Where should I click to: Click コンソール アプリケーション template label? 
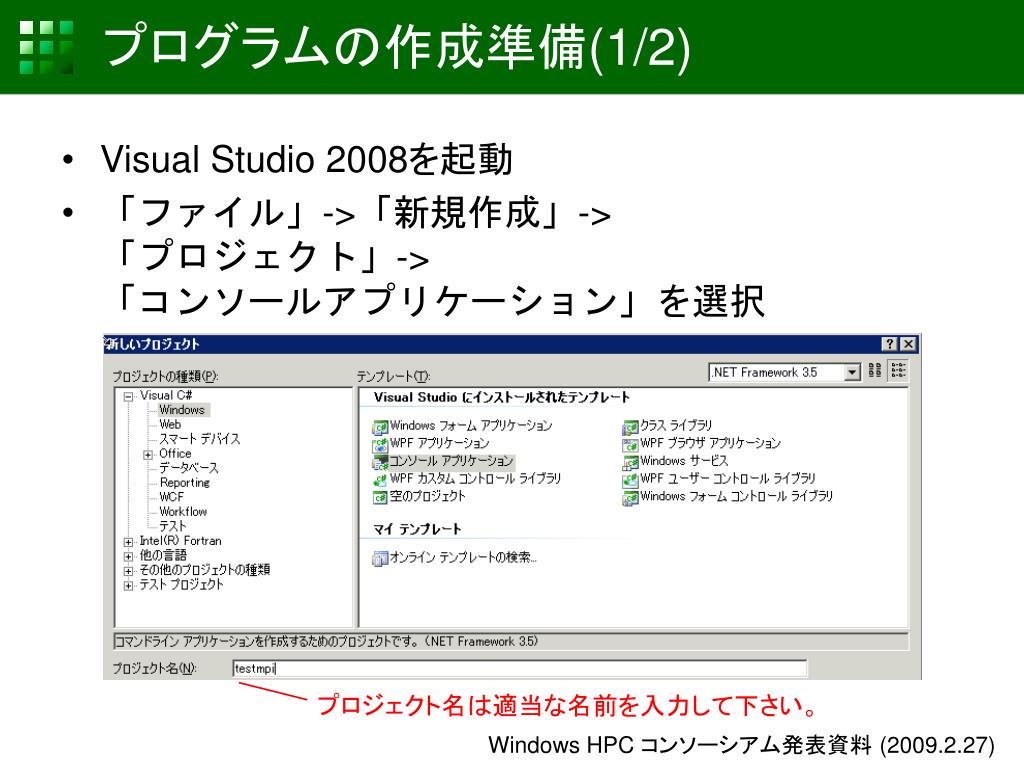[x=451, y=461]
